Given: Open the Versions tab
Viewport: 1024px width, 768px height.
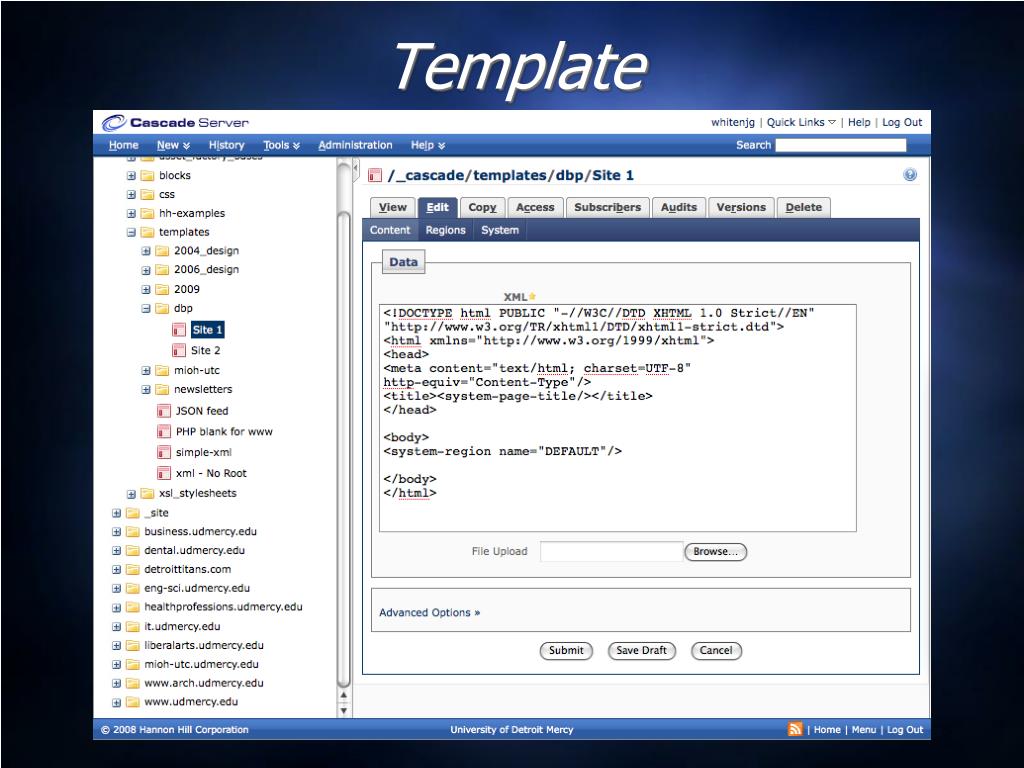Looking at the screenshot, I should (x=741, y=207).
